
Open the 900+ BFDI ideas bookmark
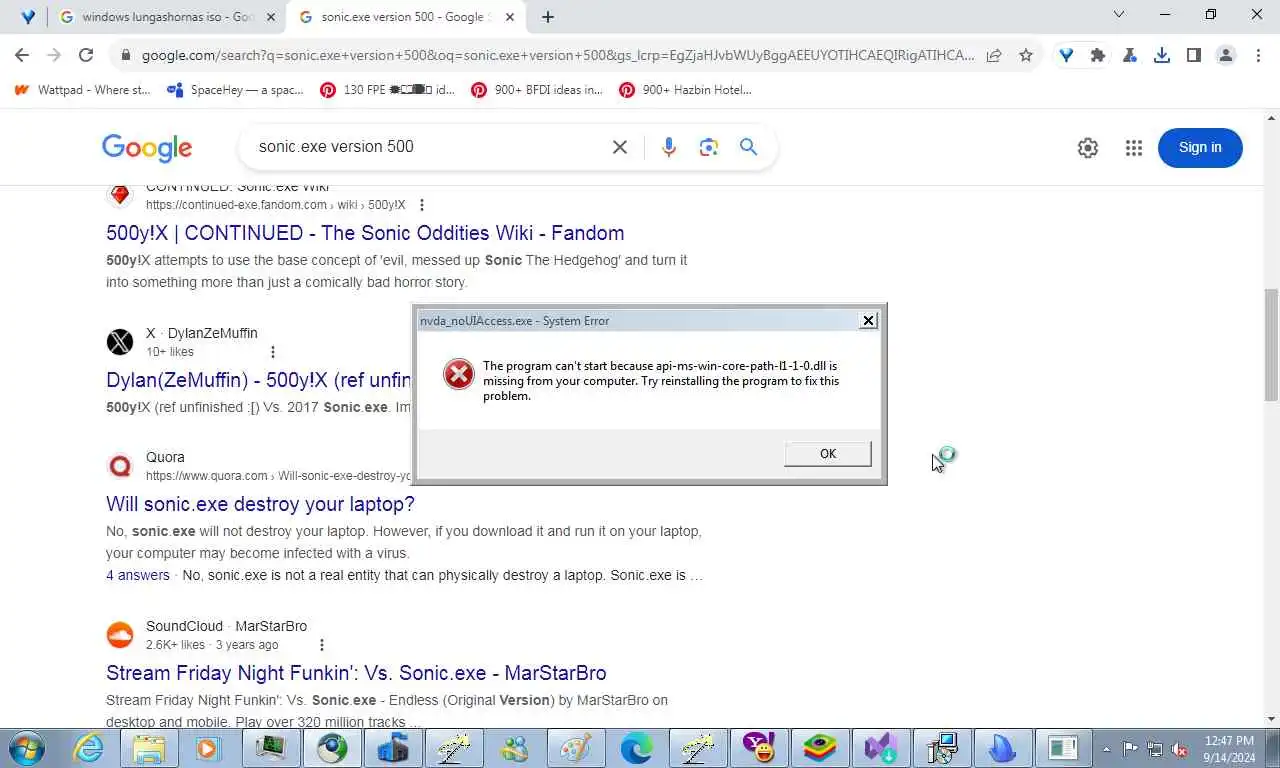tap(538, 90)
